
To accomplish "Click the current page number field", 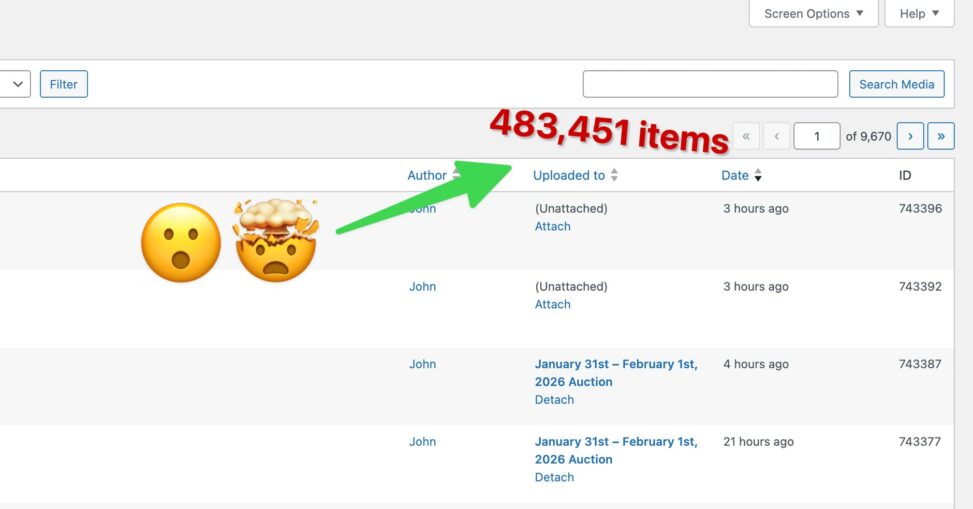I will (816, 136).
